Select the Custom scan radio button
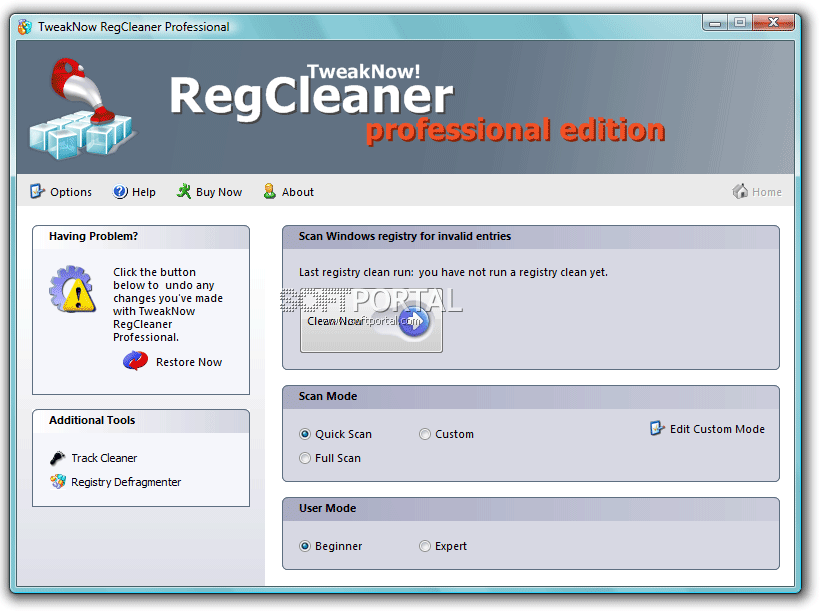The width and height of the screenshot is (820, 613). [x=425, y=434]
